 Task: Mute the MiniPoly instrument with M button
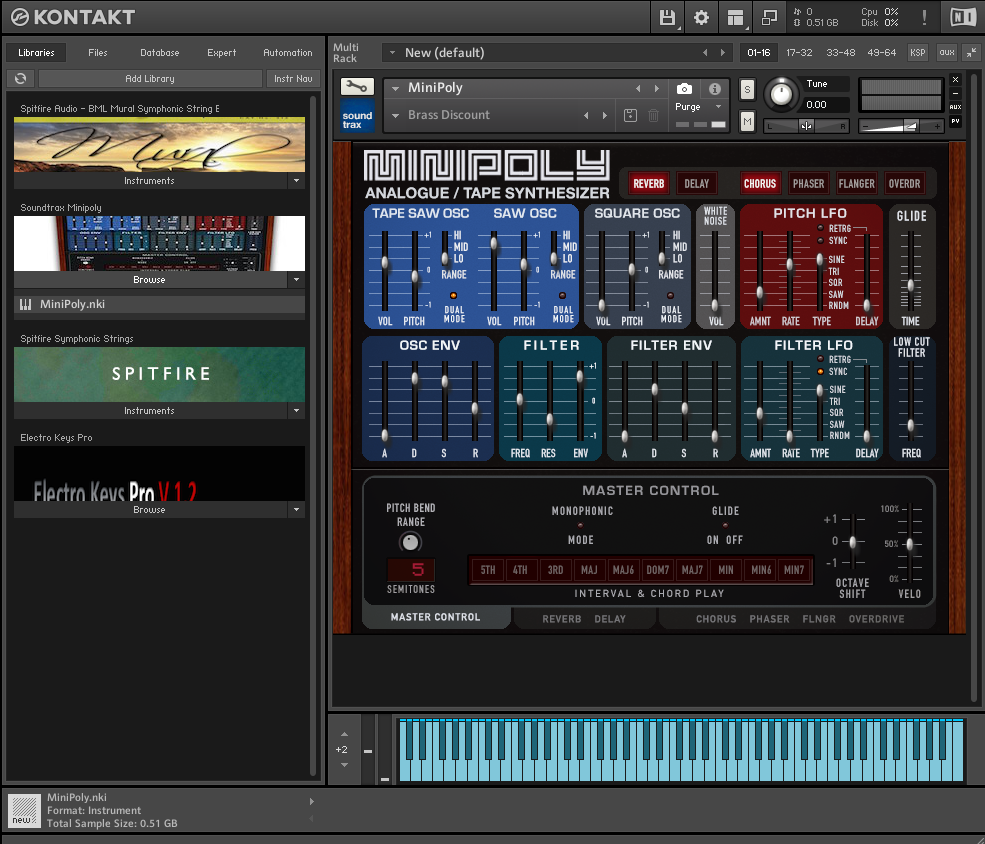coord(747,121)
